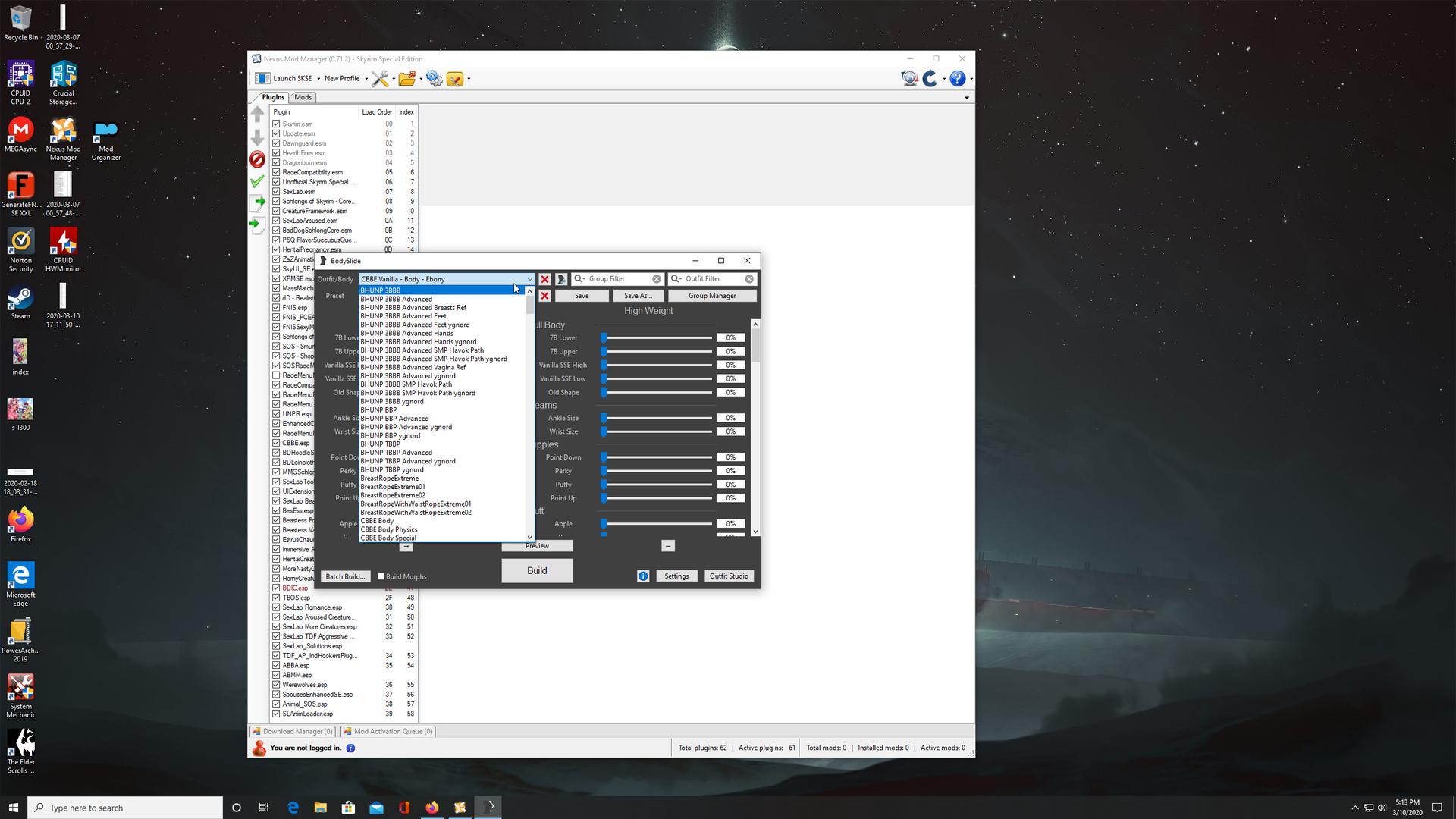Click the open folders icon in NMM toolbar
This screenshot has width=1456, height=819.
406,79
